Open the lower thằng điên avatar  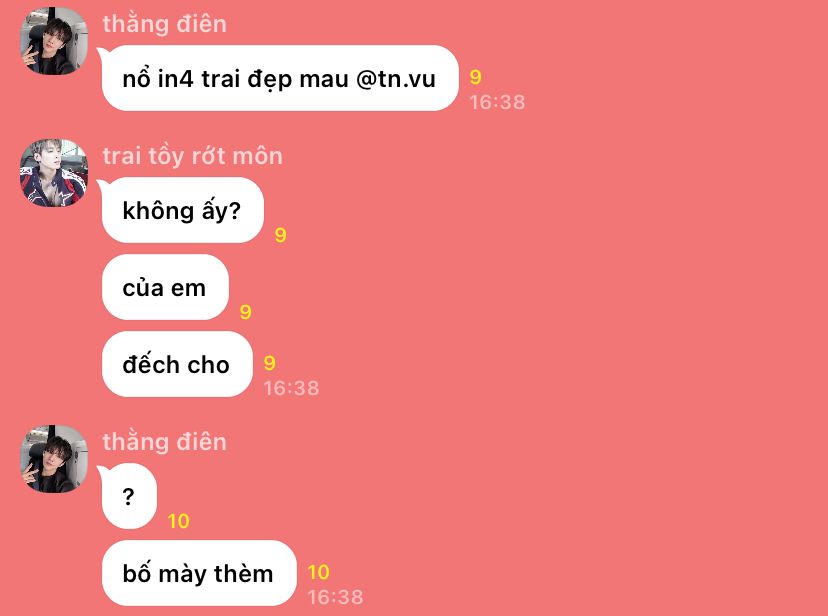54,459
